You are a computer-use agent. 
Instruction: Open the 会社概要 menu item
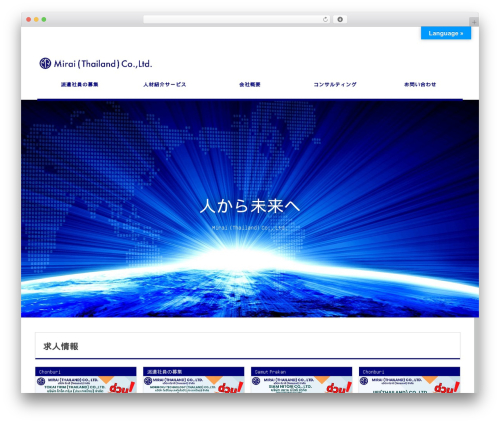(x=250, y=84)
